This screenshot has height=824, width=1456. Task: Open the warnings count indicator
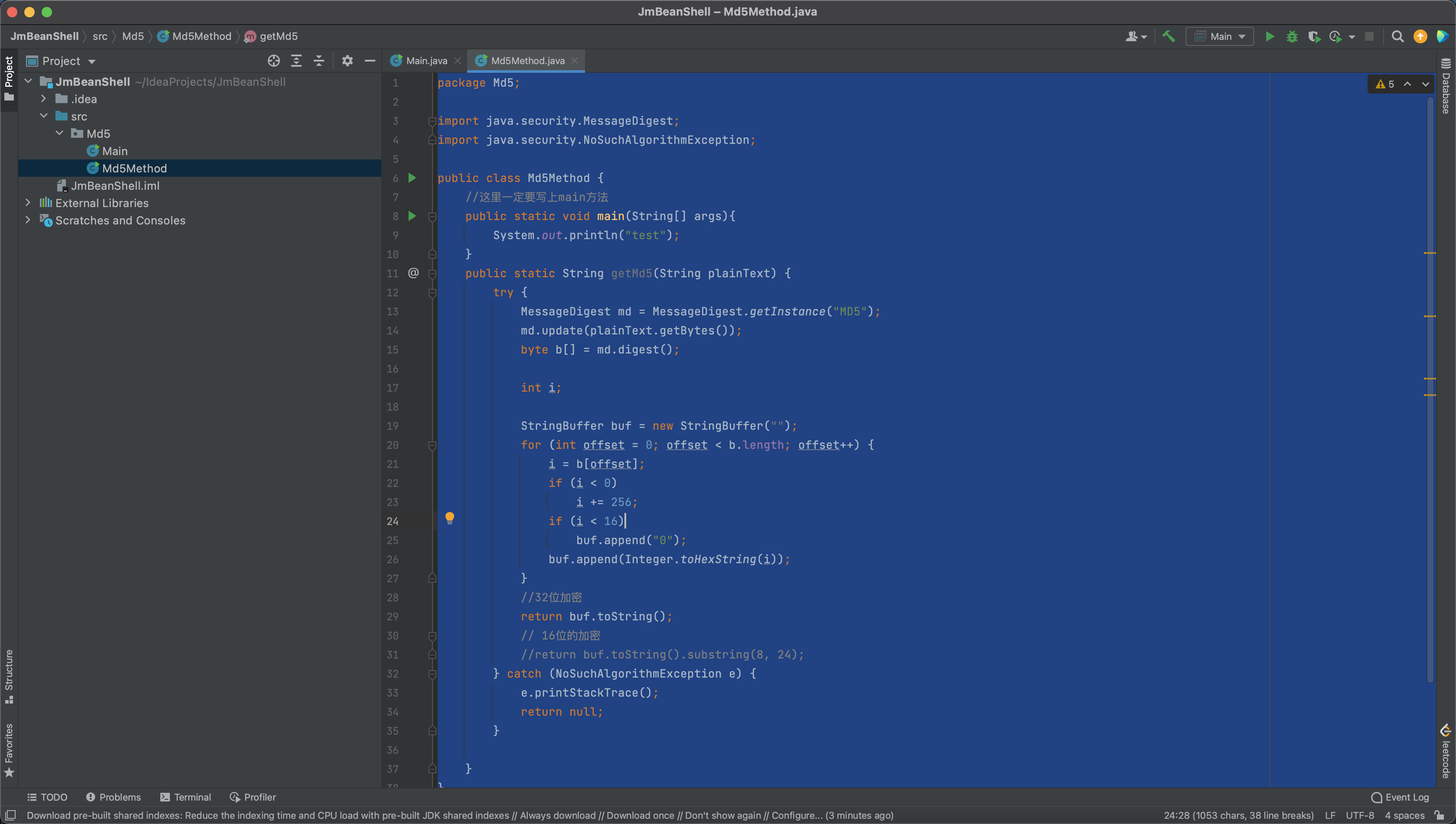[1385, 84]
